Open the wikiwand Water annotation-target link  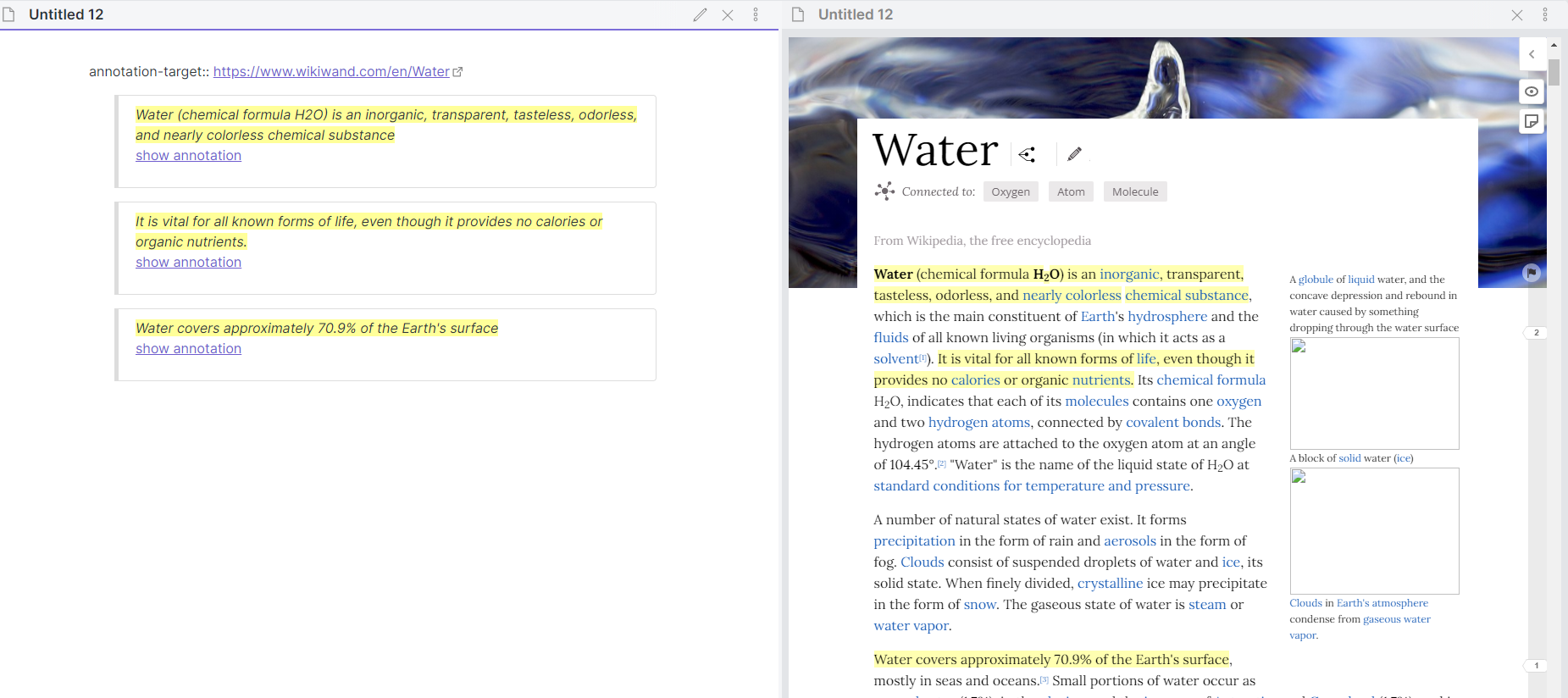(x=331, y=72)
